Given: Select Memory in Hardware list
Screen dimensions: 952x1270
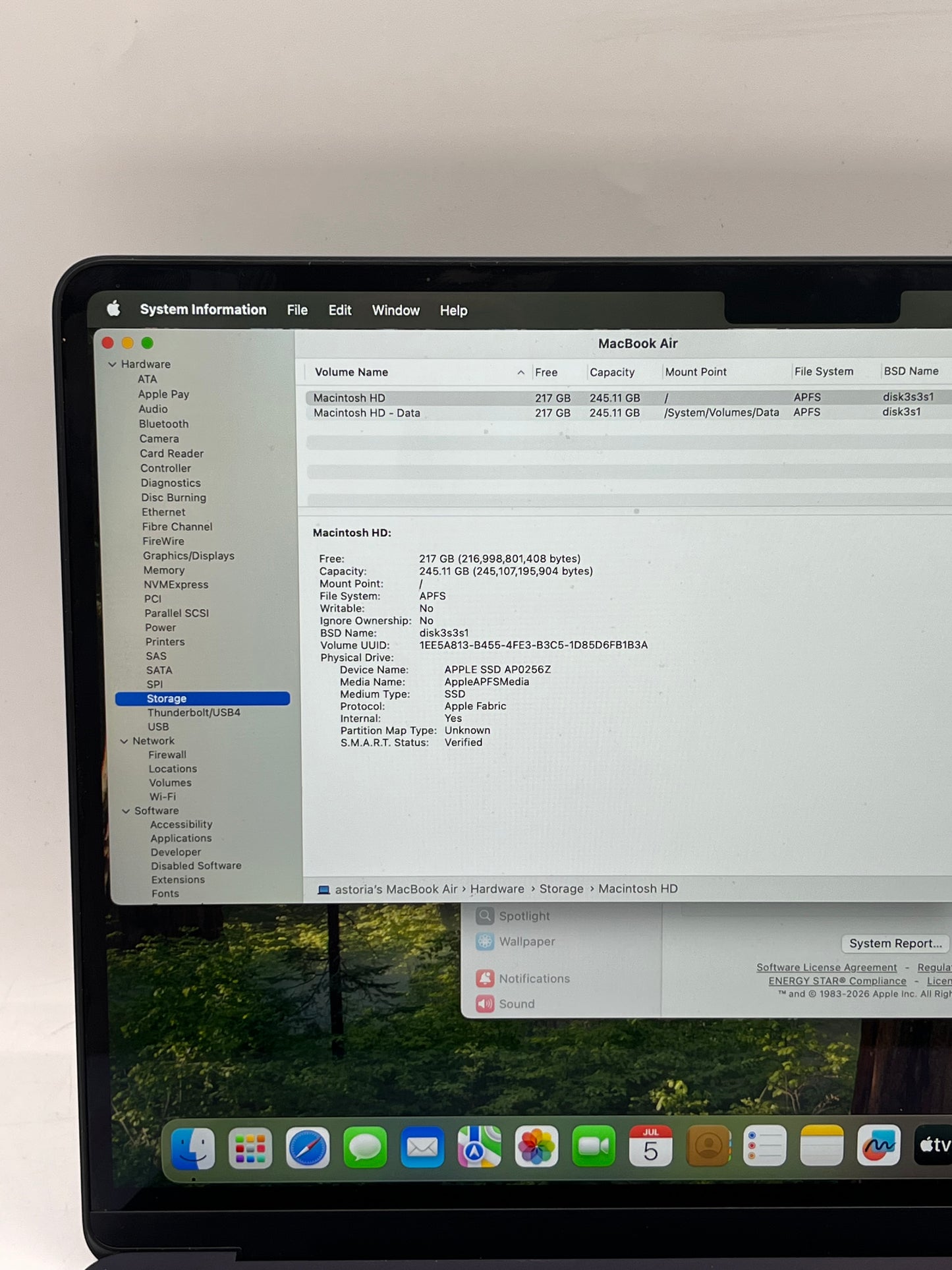Looking at the screenshot, I should click(164, 570).
